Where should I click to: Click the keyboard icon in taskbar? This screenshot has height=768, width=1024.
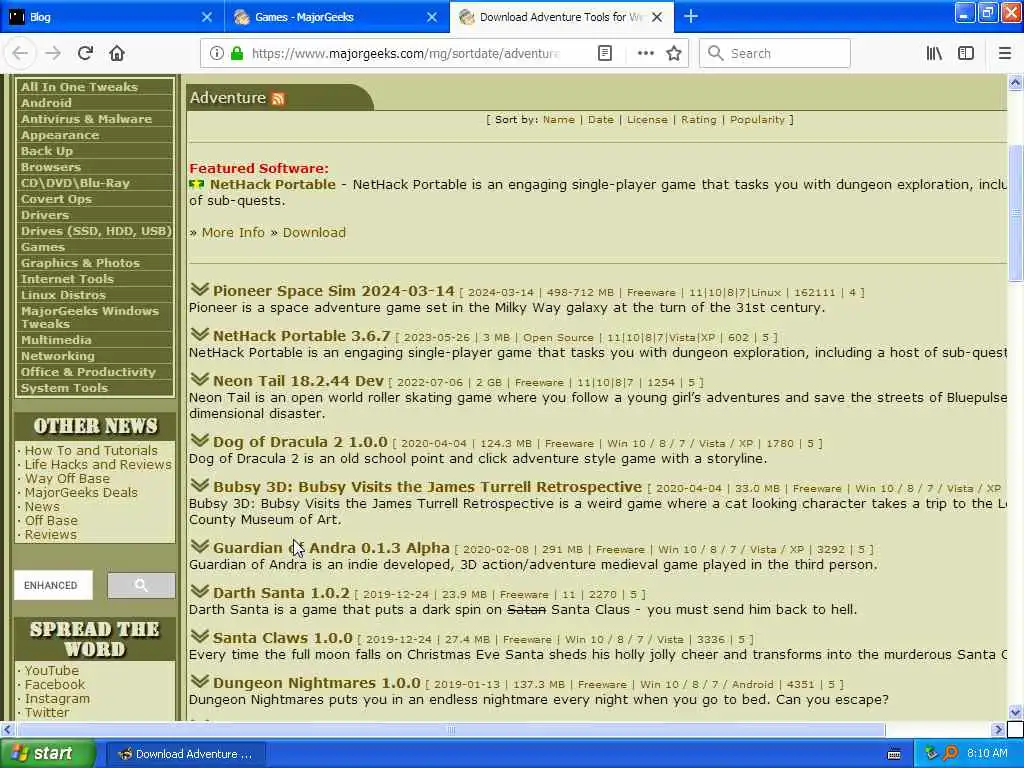tap(894, 754)
